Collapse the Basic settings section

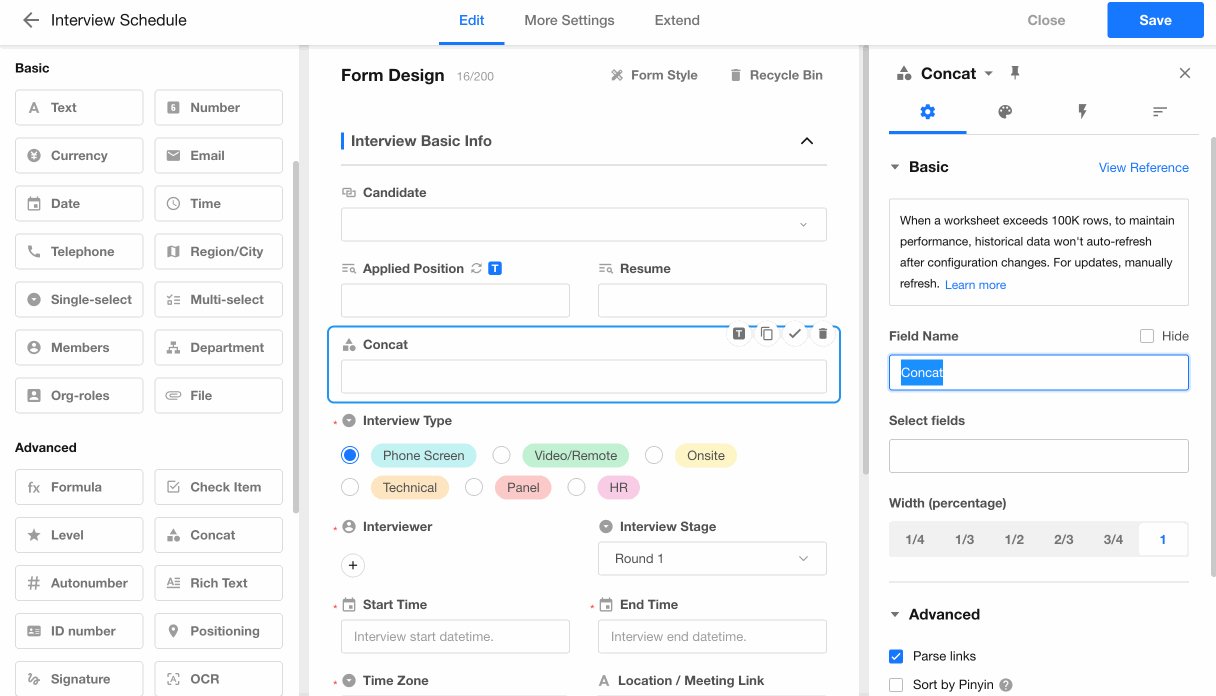pos(895,167)
